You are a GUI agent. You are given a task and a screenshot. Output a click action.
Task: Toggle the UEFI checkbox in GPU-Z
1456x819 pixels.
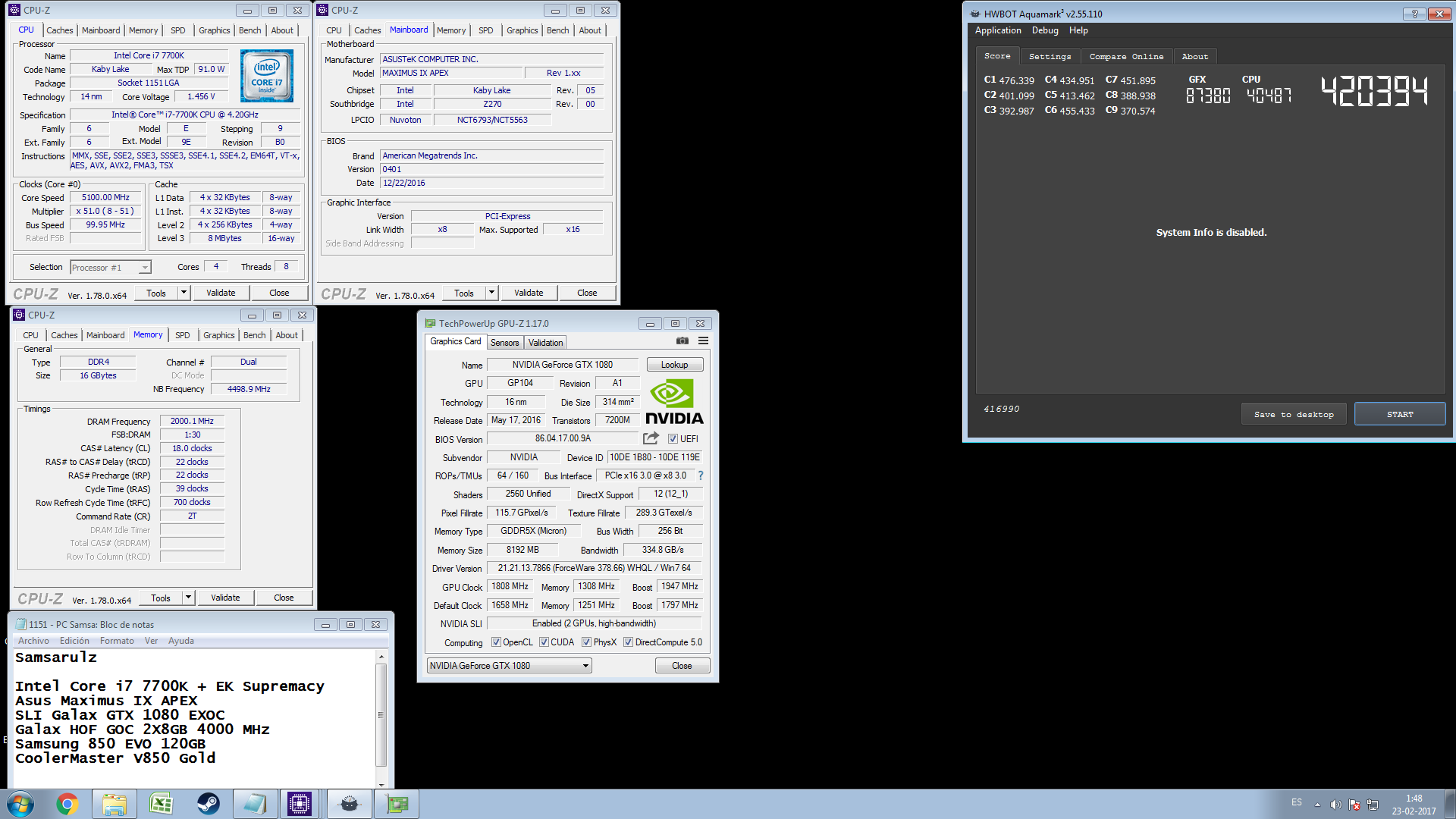pos(673,438)
